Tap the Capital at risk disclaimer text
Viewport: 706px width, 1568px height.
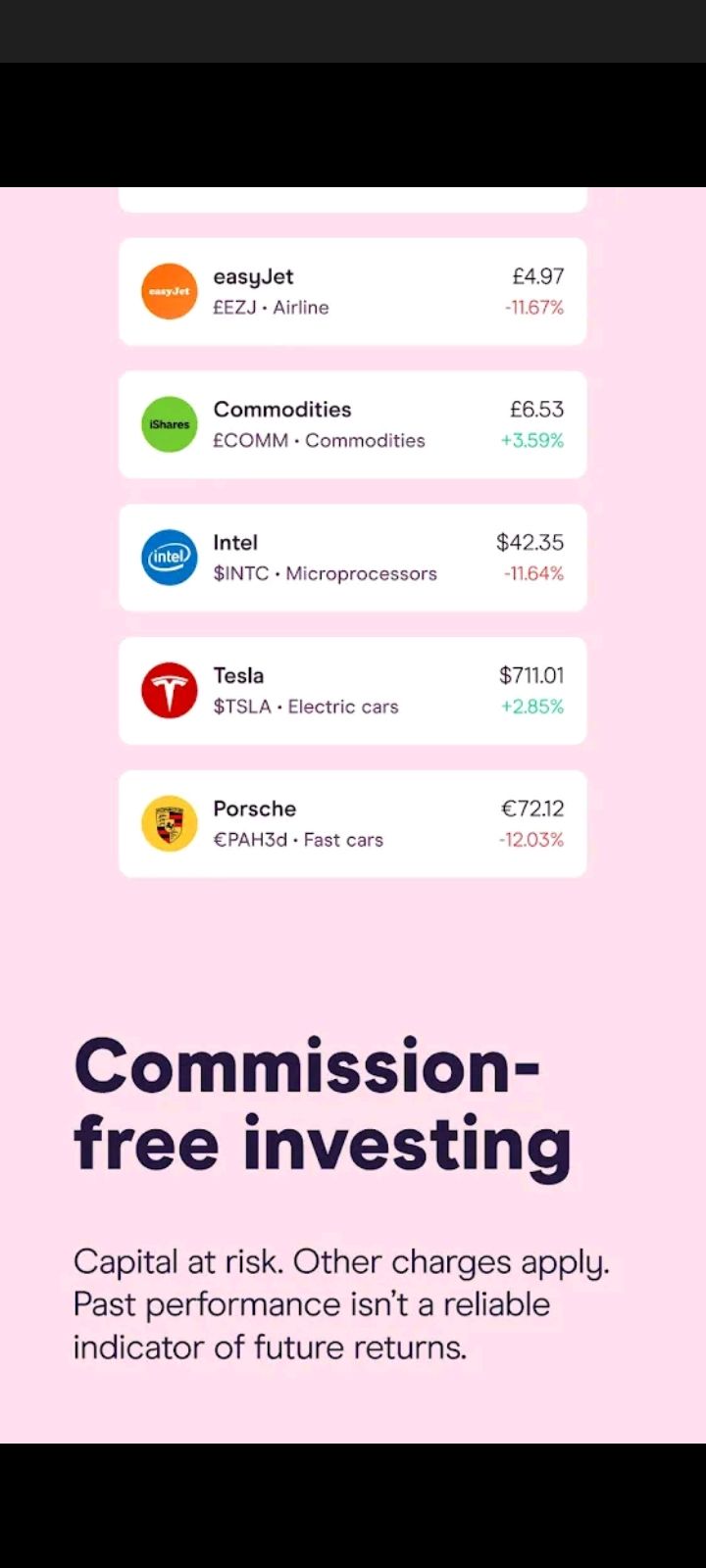341,1304
